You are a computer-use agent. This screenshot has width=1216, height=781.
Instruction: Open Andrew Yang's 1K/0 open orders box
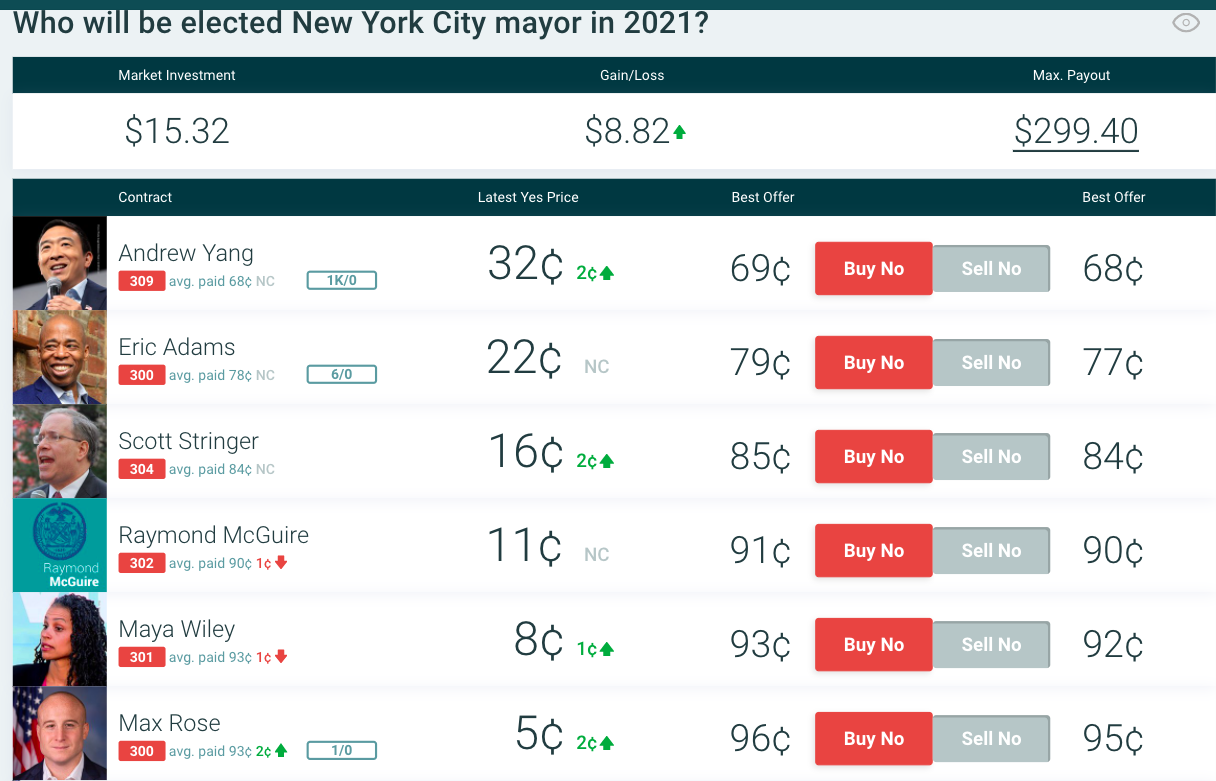click(341, 281)
